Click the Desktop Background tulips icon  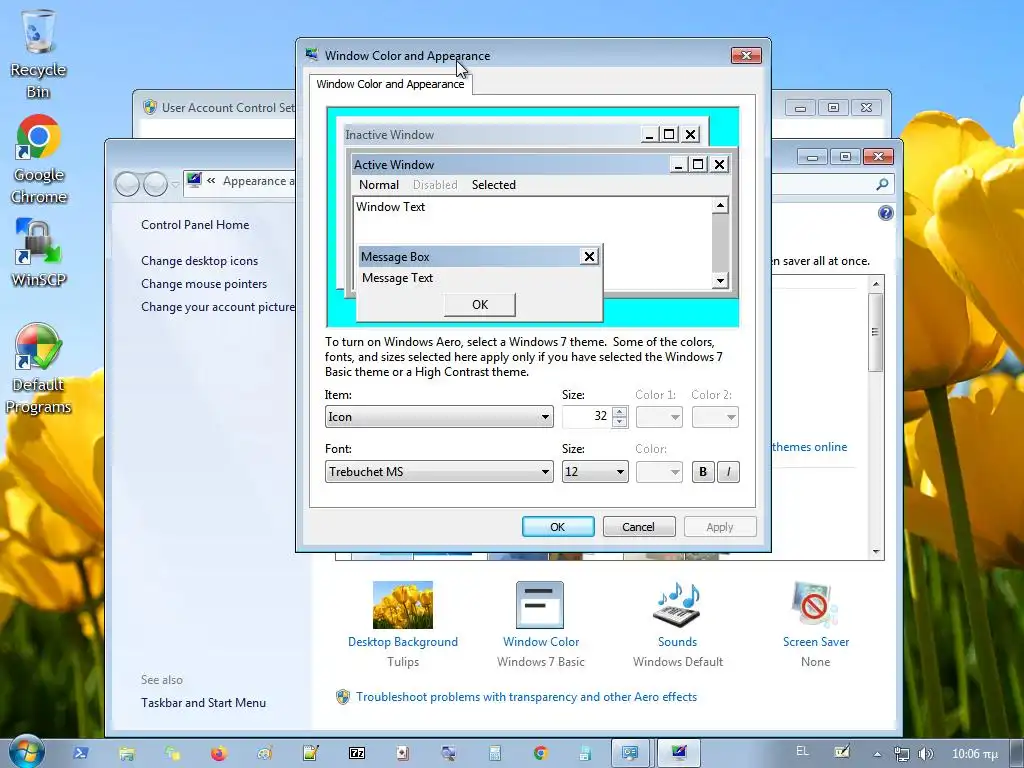(x=403, y=605)
